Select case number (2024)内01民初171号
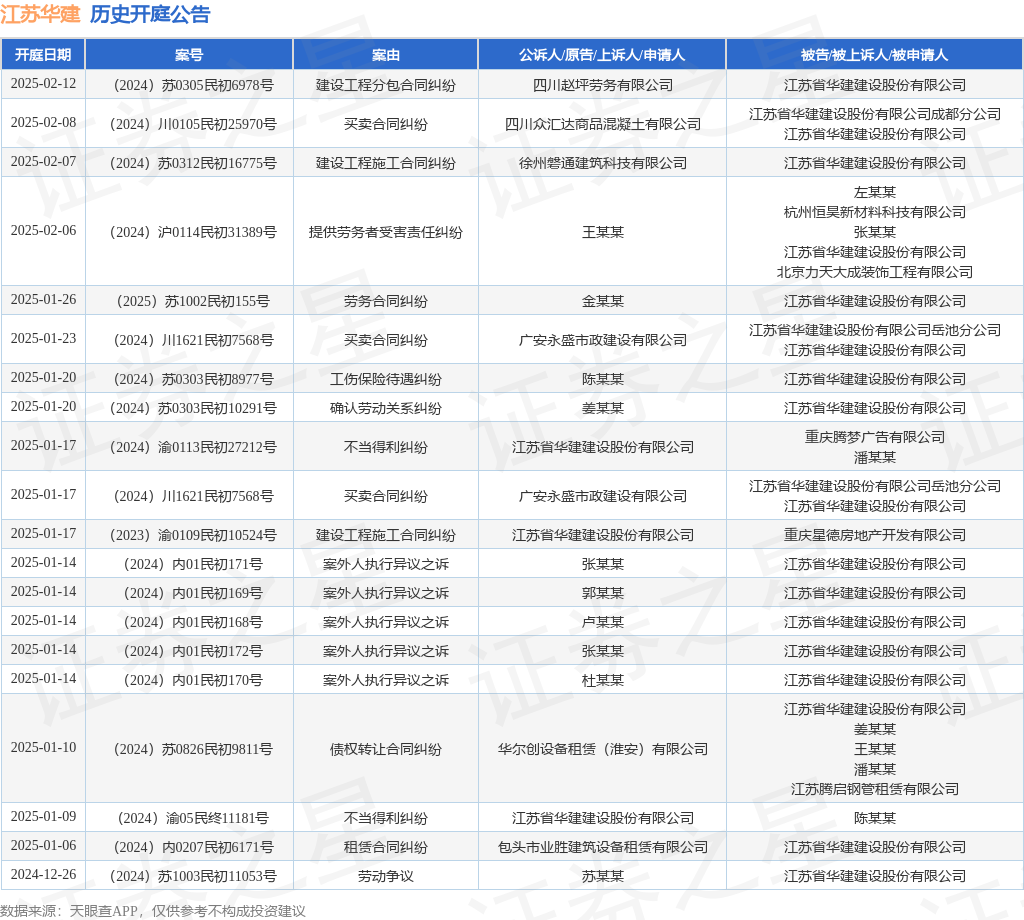Screen dimensions: 1024x920 [193, 564]
